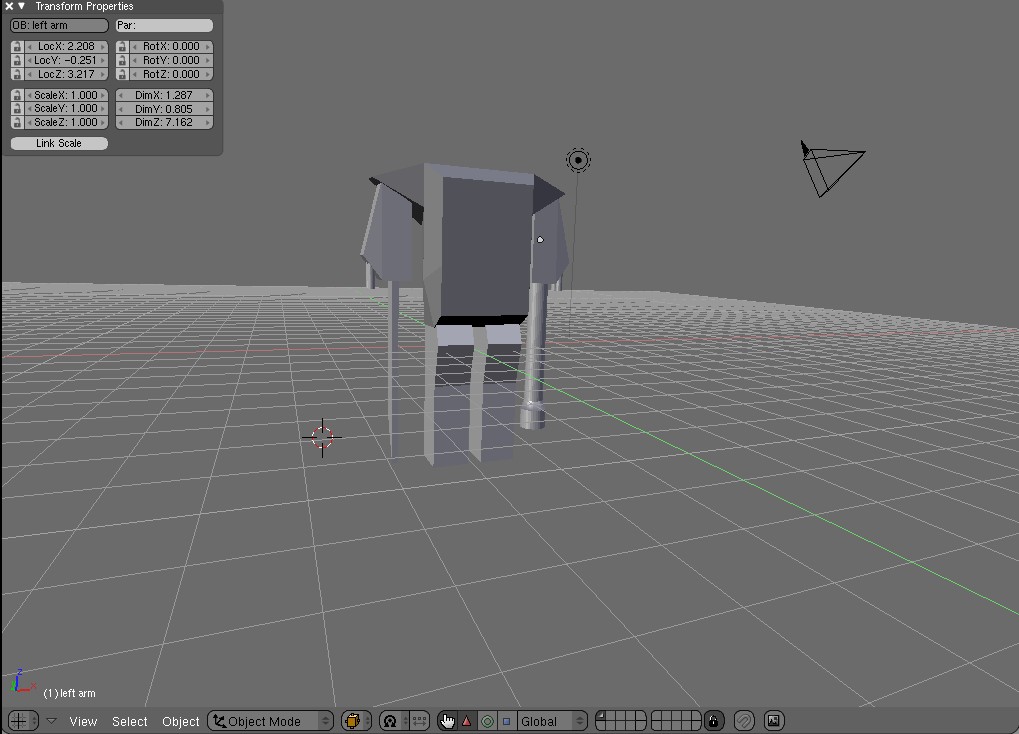
Task: Toggle the 3D transform manipulator hand icon
Action: [x=447, y=721]
